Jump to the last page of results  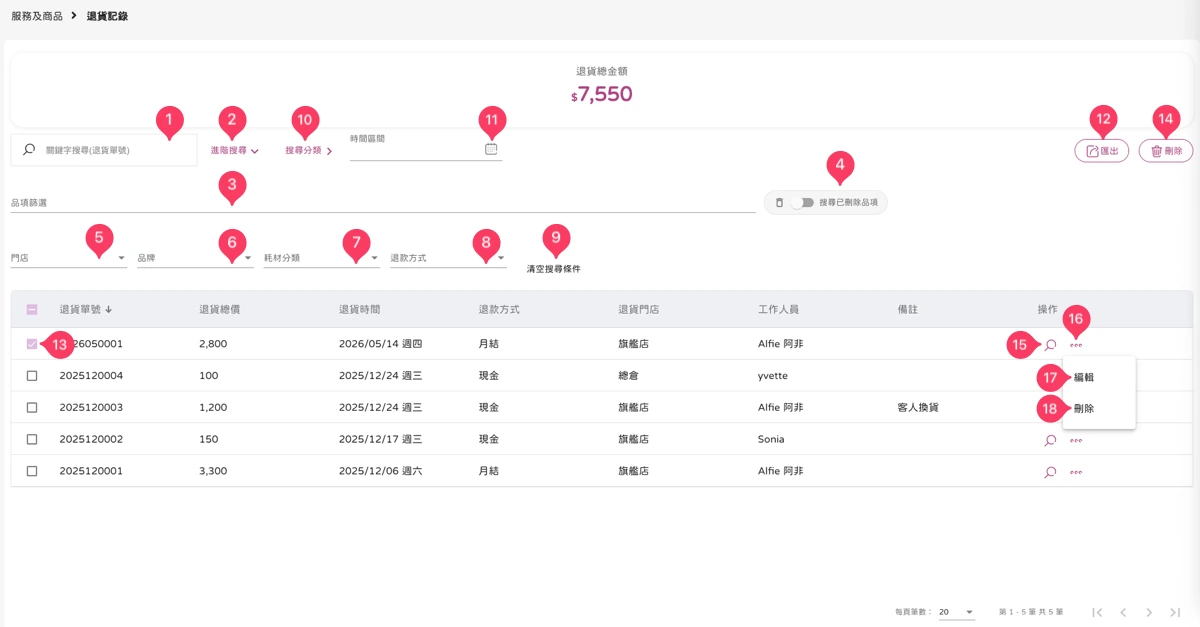1175,612
